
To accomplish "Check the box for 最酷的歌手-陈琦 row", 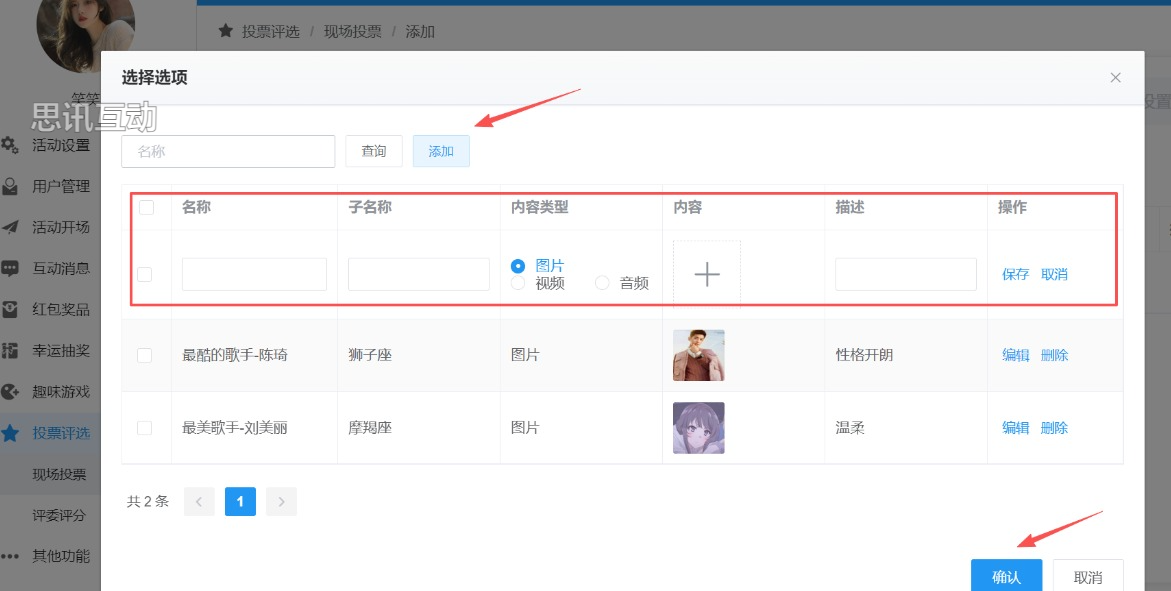I will point(145,355).
